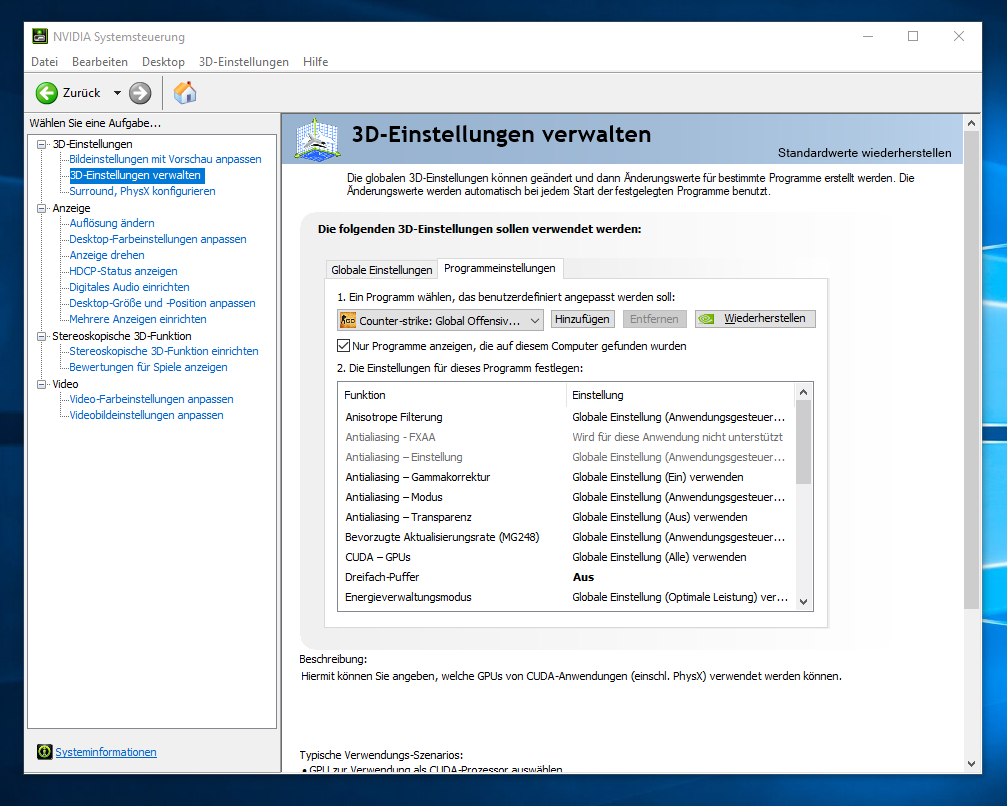1007x806 pixels.
Task: Select 3D-Einstellungen verwalten in tree
Action: pyautogui.click(x=136, y=175)
